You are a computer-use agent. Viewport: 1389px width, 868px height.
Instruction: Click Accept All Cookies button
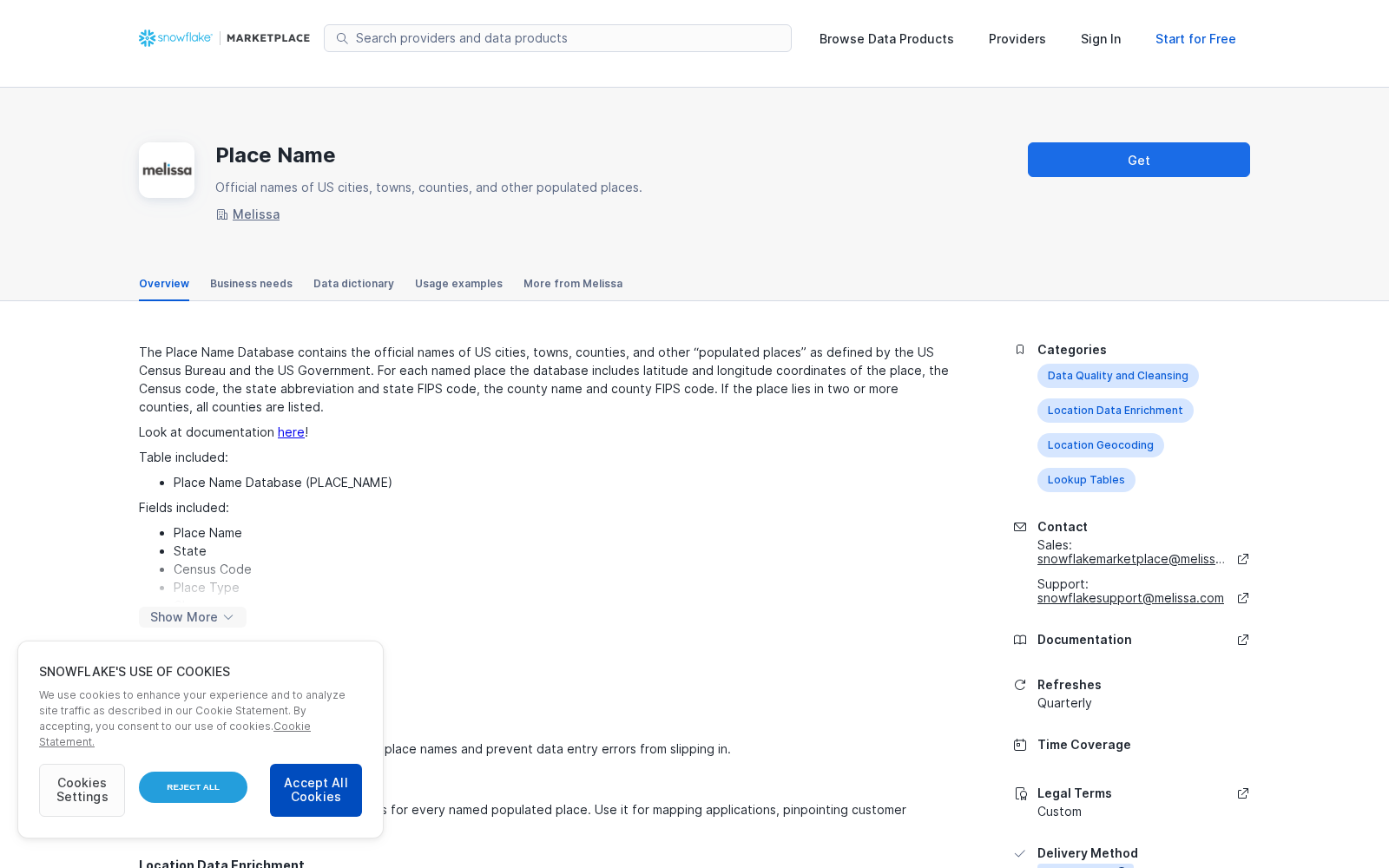point(316,790)
